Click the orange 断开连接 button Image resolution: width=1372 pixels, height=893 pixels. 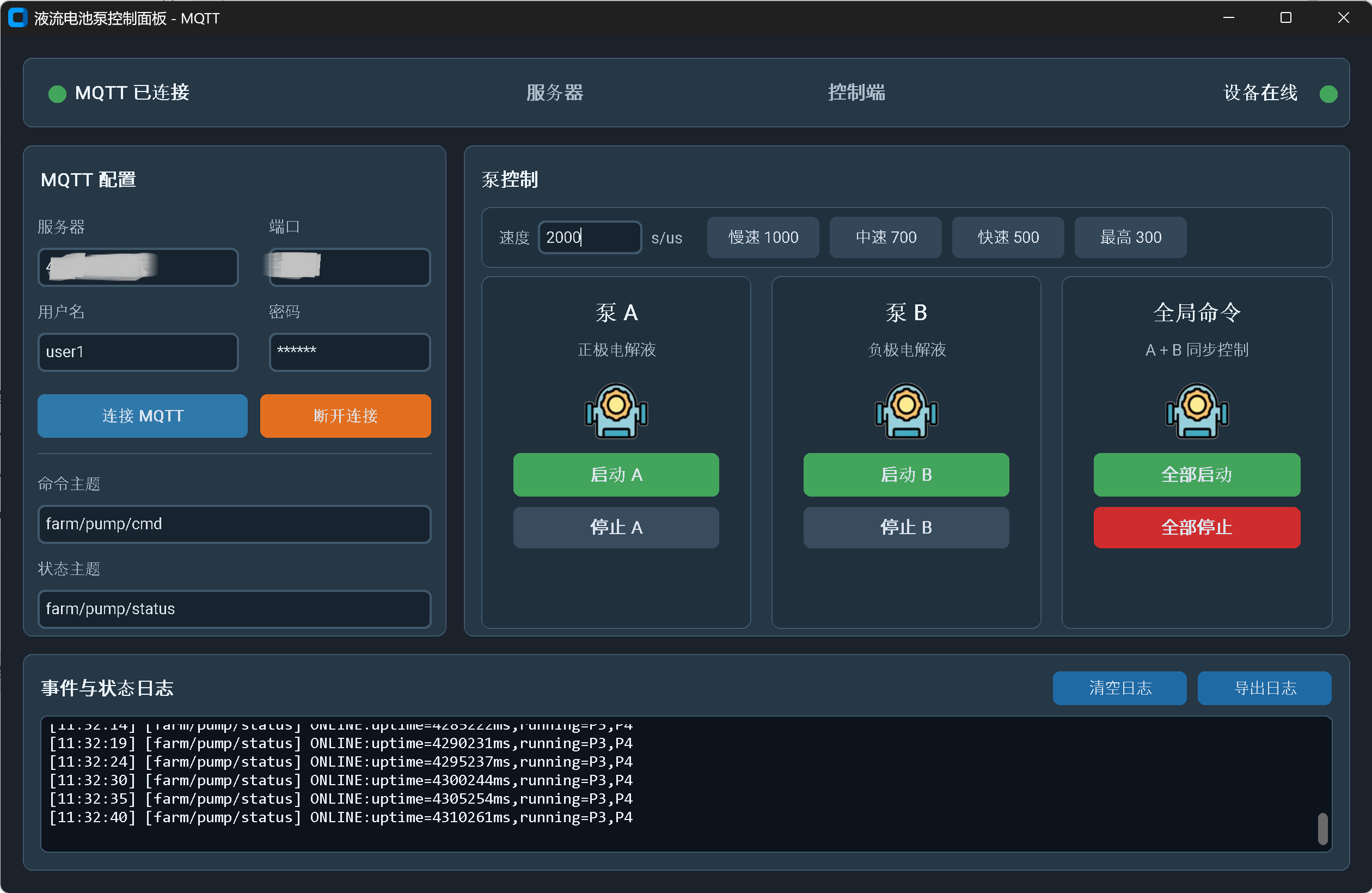(x=345, y=415)
